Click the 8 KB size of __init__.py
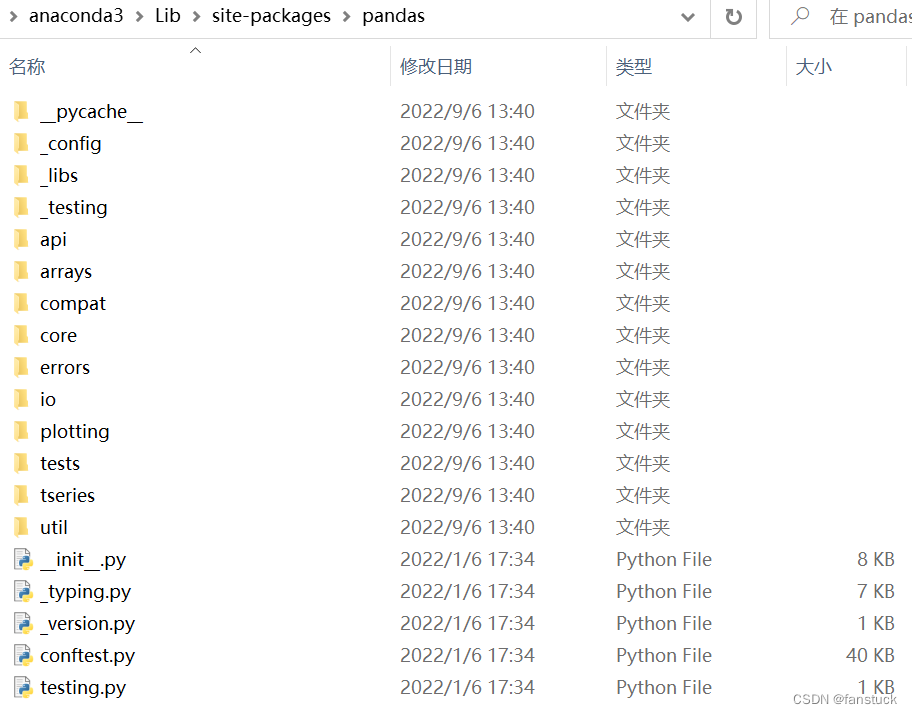This screenshot has height=714, width=912. [875, 559]
